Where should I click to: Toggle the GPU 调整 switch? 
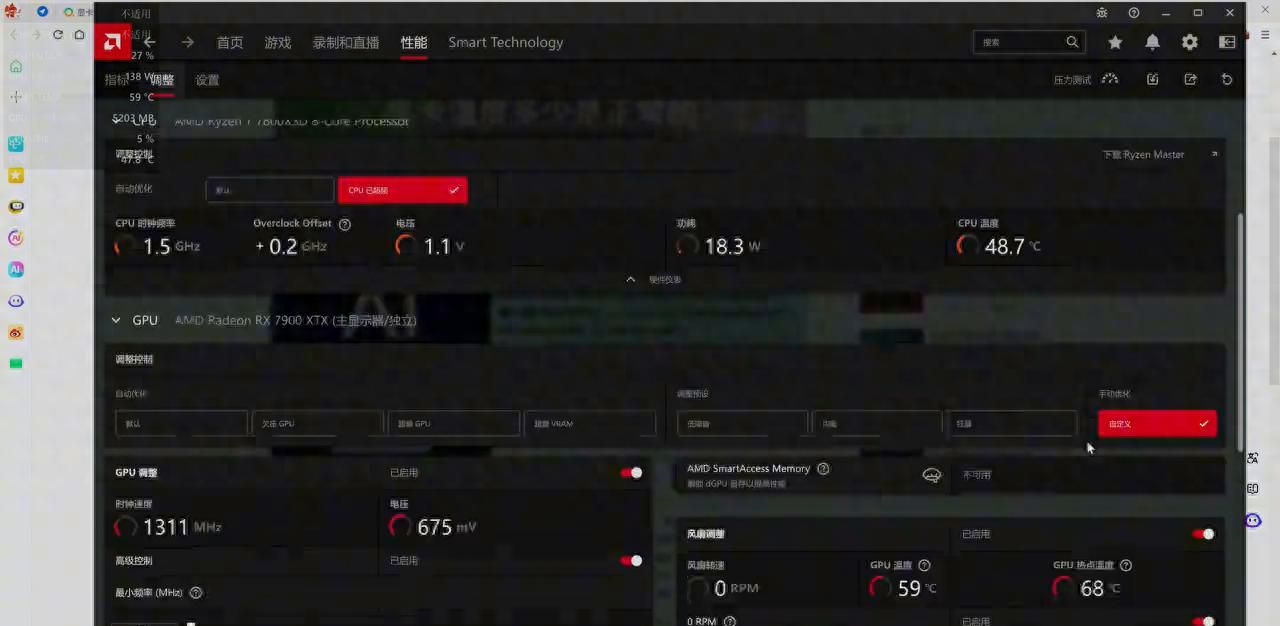click(x=632, y=472)
